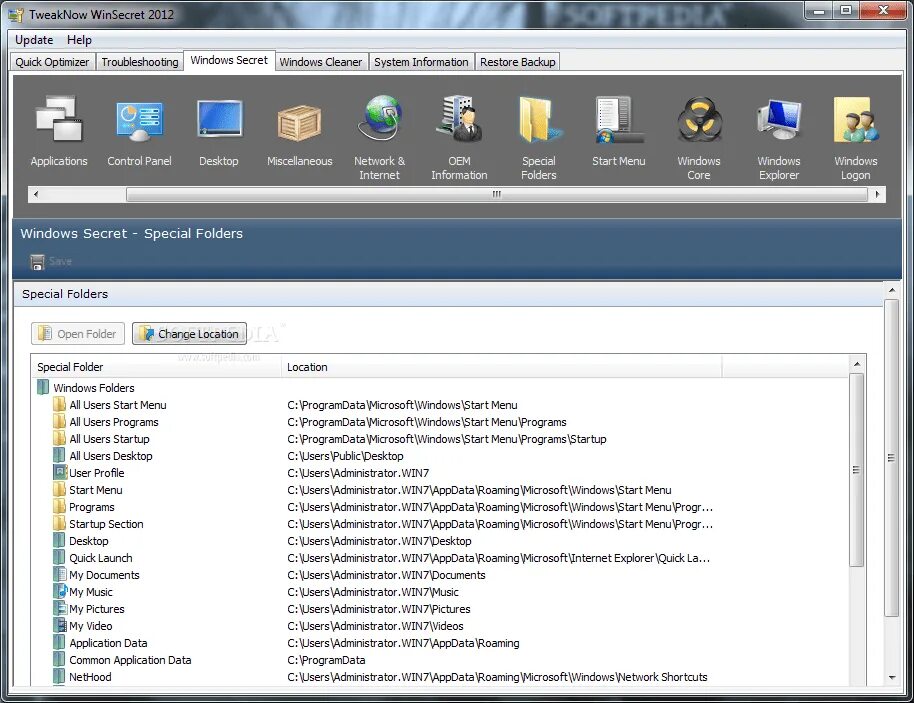Select the Start Menu folder row
Screen dimensions: 914x703
[440, 490]
